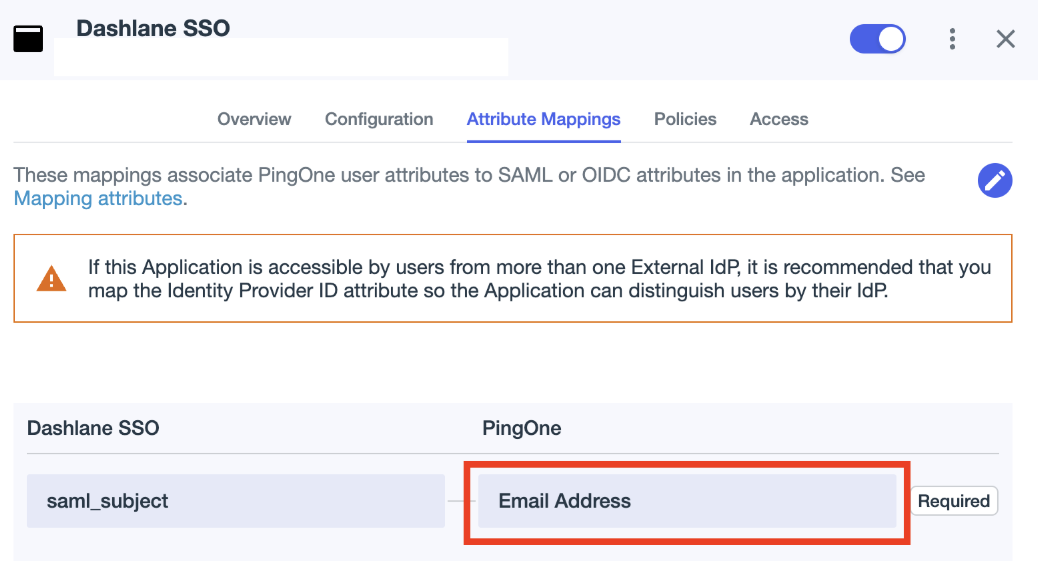Click the Dashlane SSO application window icon

[28, 39]
